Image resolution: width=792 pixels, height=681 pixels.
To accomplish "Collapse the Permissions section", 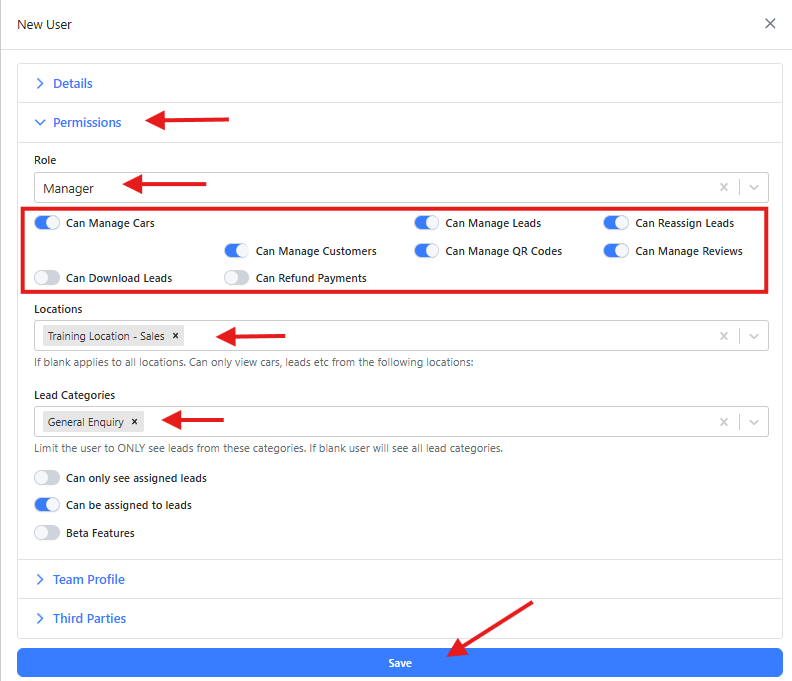I will [86, 123].
